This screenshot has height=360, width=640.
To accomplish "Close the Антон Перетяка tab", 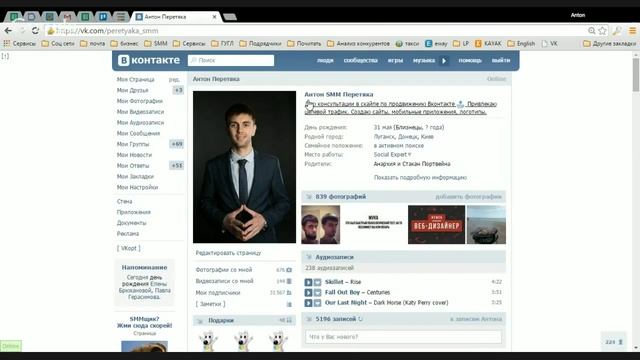I will (214, 17).
